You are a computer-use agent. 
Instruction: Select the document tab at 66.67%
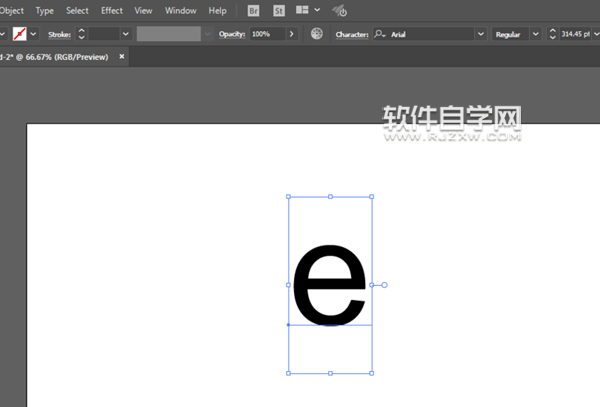click(x=54, y=57)
